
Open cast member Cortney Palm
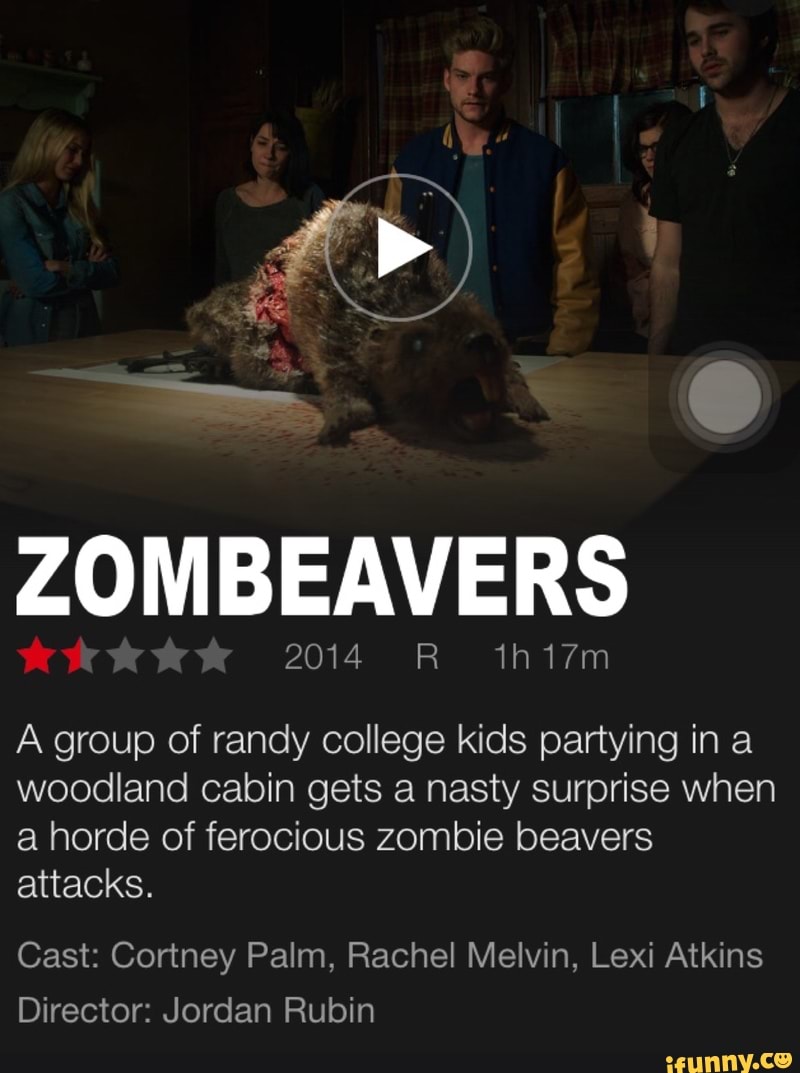(x=222, y=955)
